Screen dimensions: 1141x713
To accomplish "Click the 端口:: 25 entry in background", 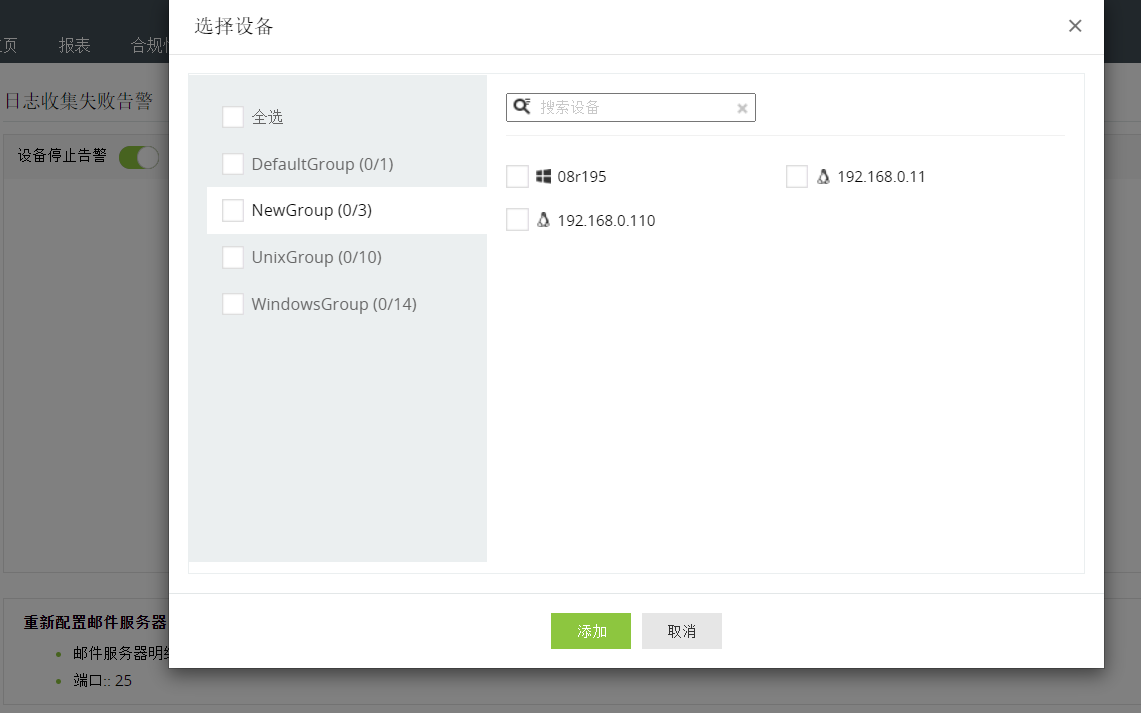I will pos(103,680).
